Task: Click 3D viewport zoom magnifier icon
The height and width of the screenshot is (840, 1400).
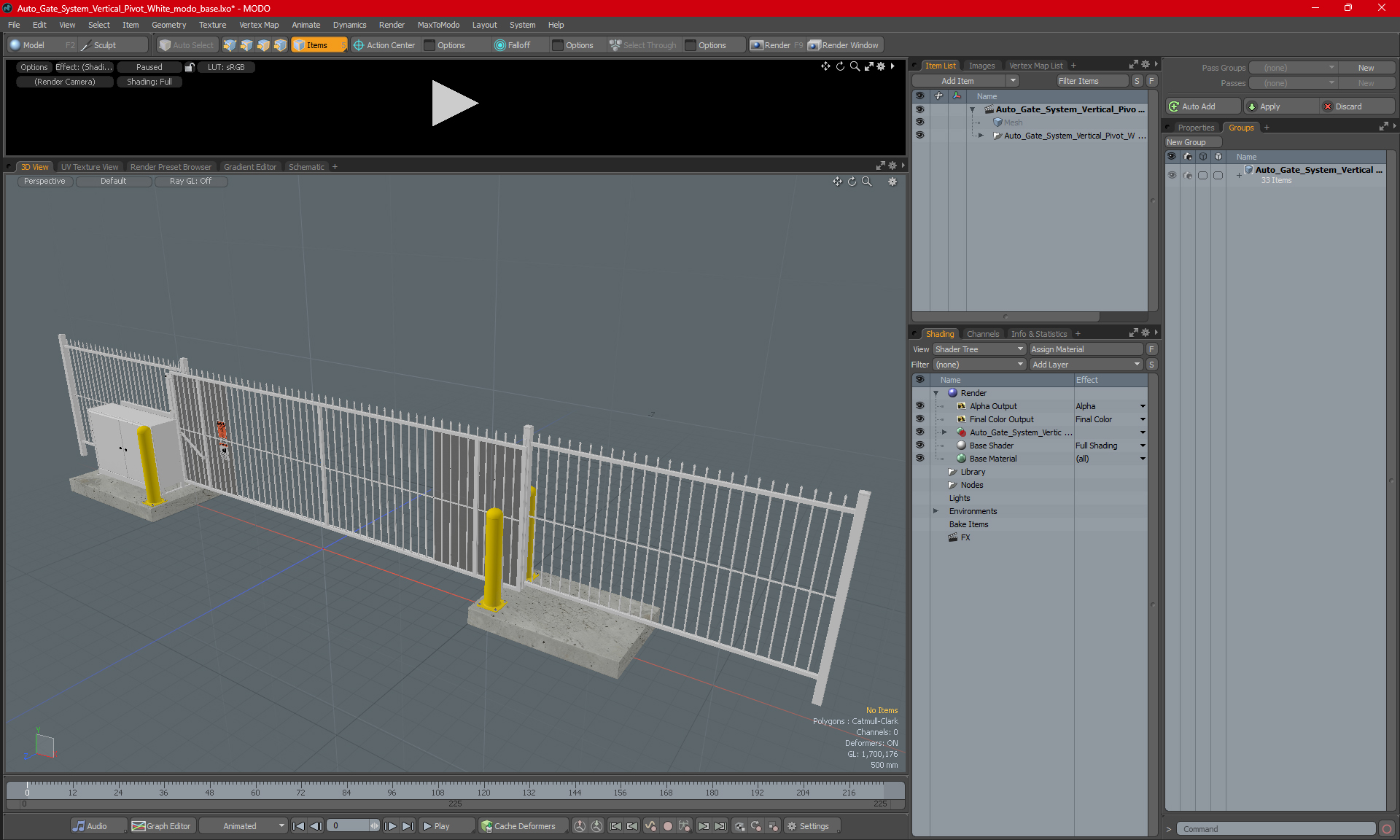Action: [x=866, y=182]
